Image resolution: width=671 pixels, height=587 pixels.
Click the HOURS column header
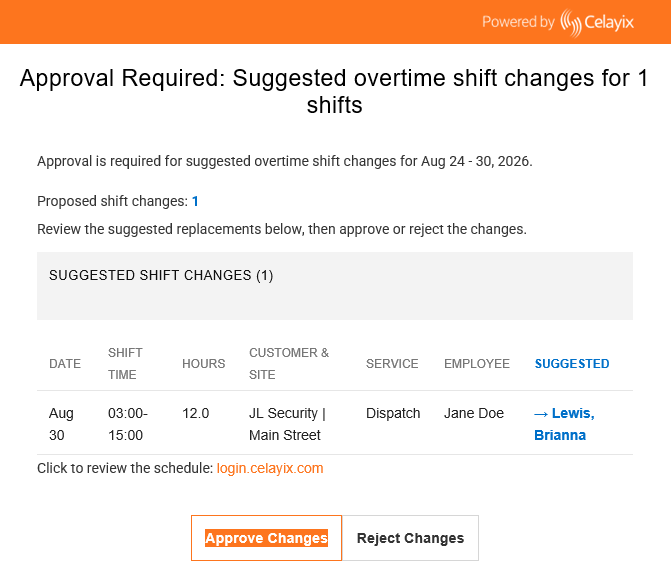[x=204, y=364]
